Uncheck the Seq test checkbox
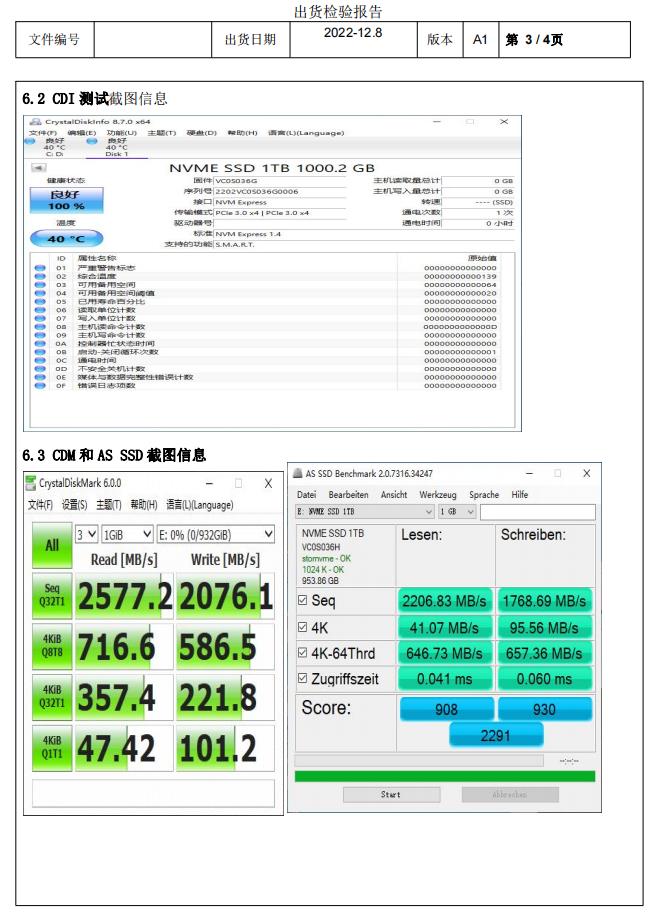Screen dimensions: 654x919 (304, 601)
